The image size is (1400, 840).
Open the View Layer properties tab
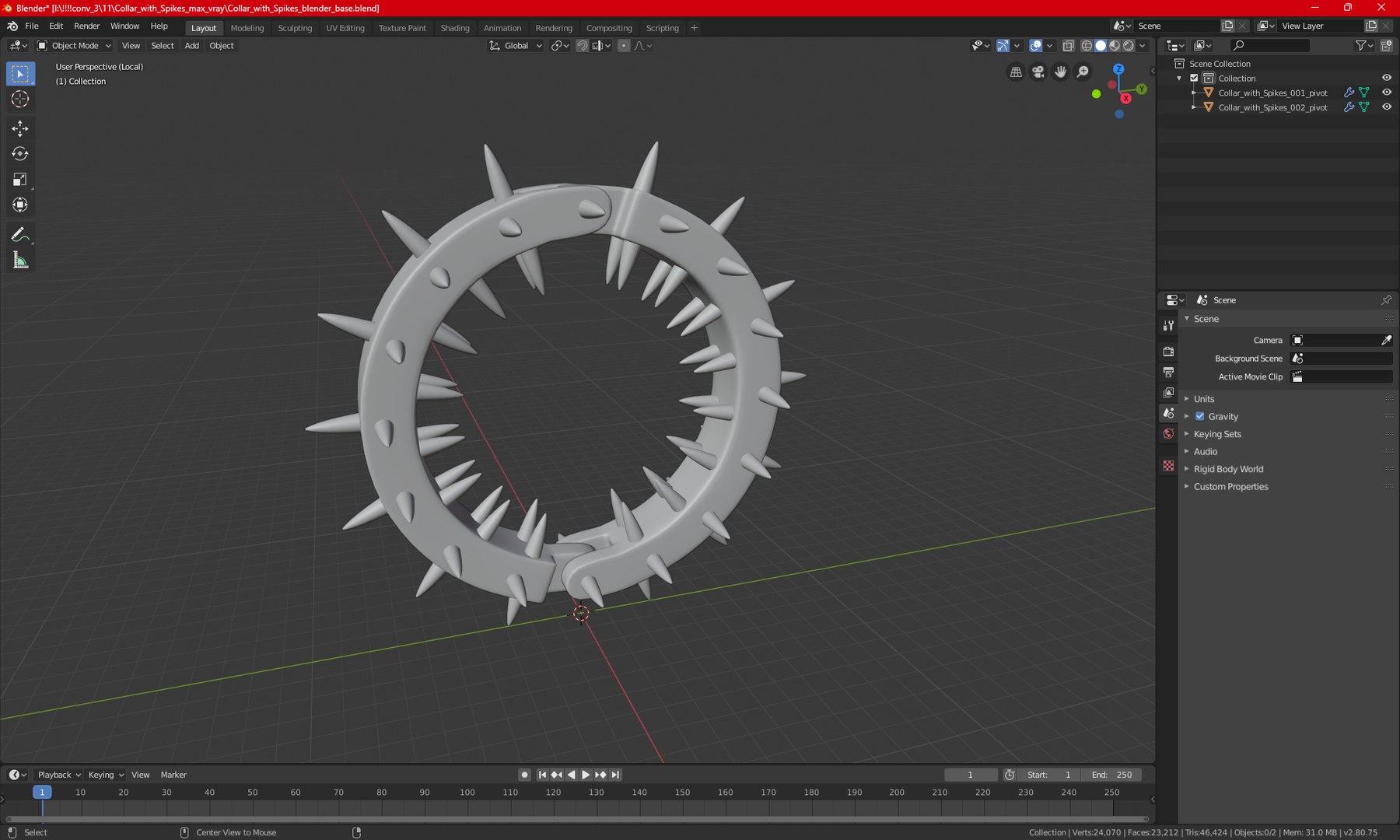click(1168, 393)
